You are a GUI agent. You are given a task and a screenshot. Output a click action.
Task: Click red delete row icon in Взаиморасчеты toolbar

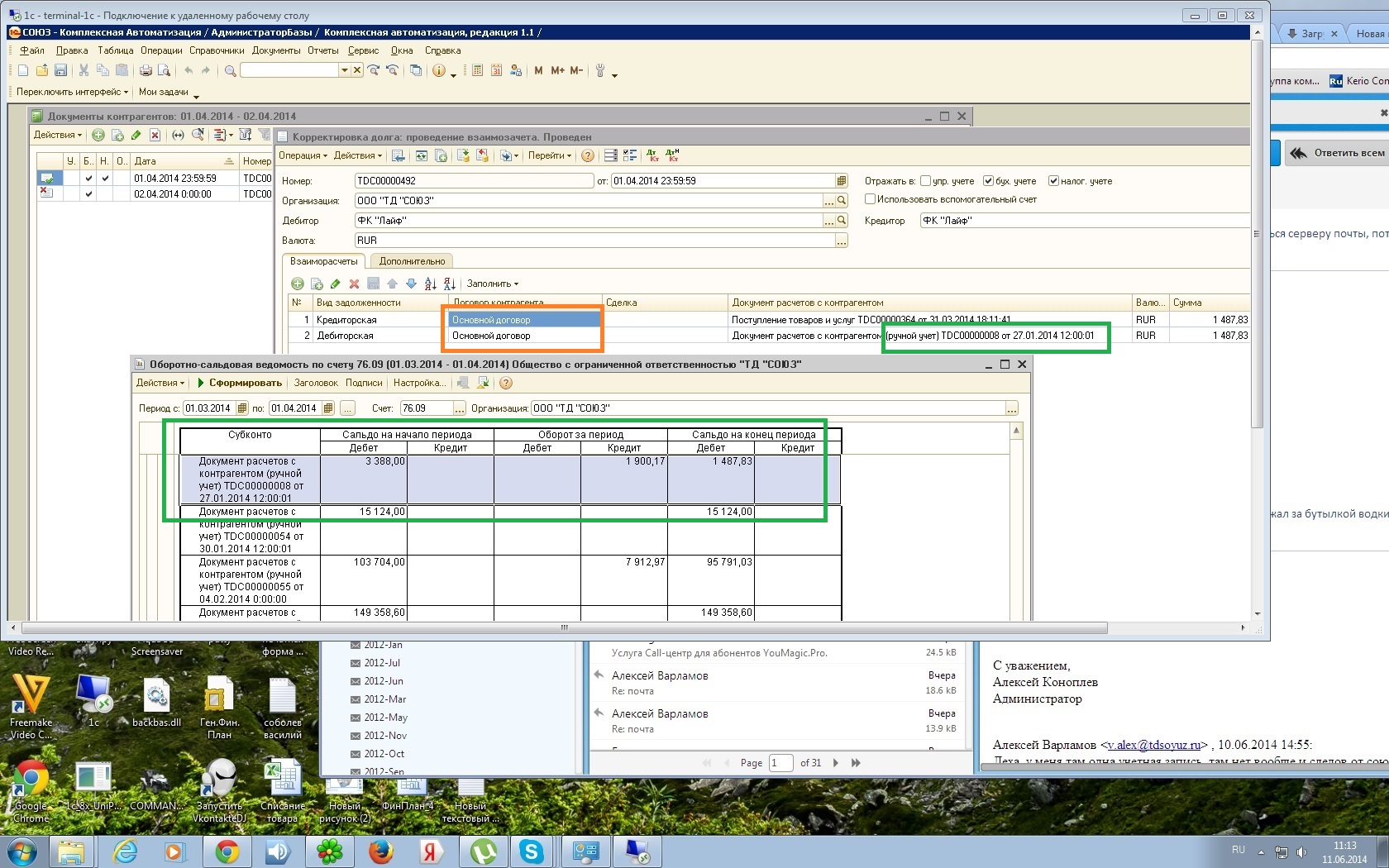click(x=354, y=284)
